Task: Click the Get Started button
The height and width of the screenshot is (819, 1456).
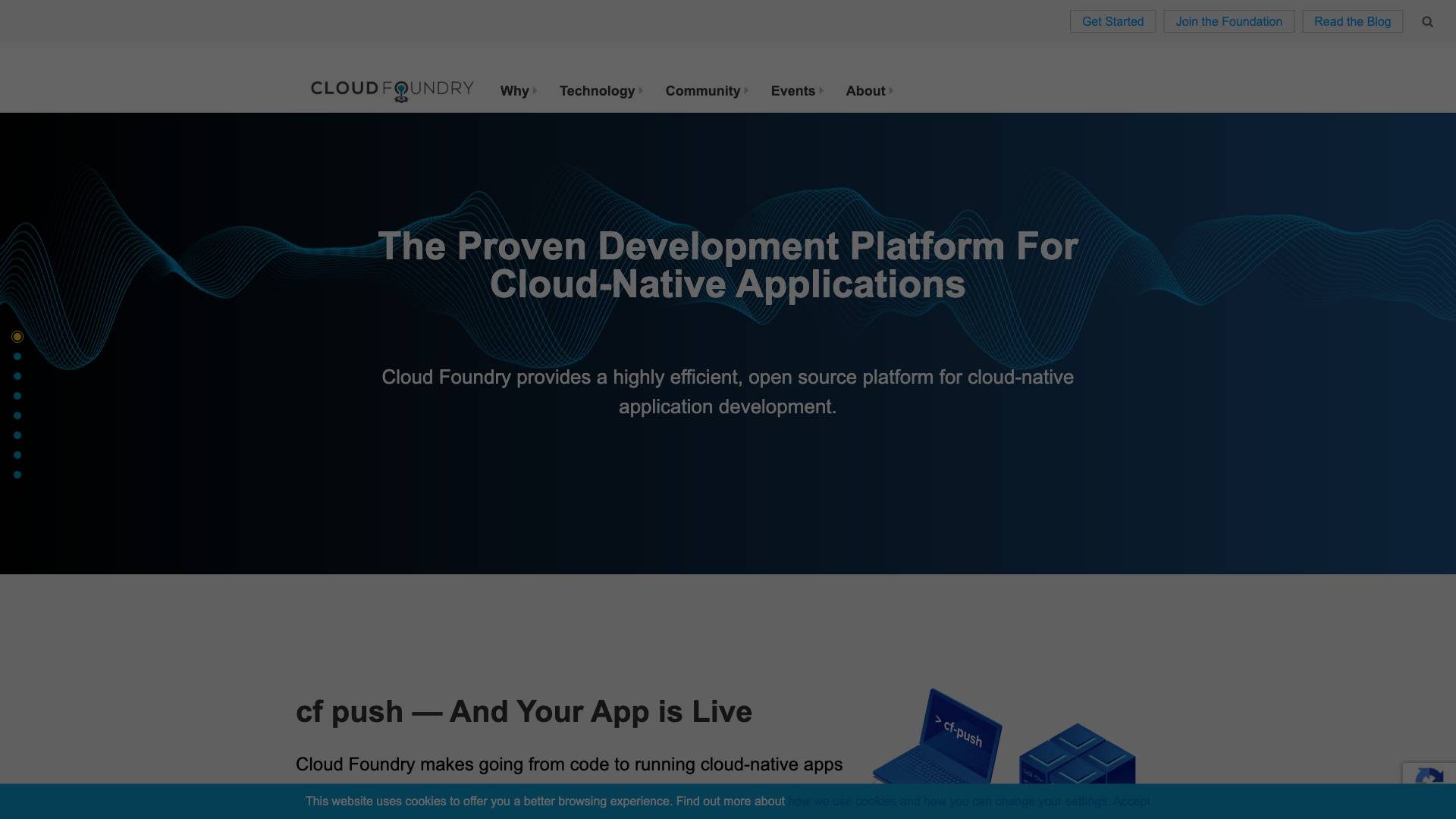Action: [x=1112, y=21]
